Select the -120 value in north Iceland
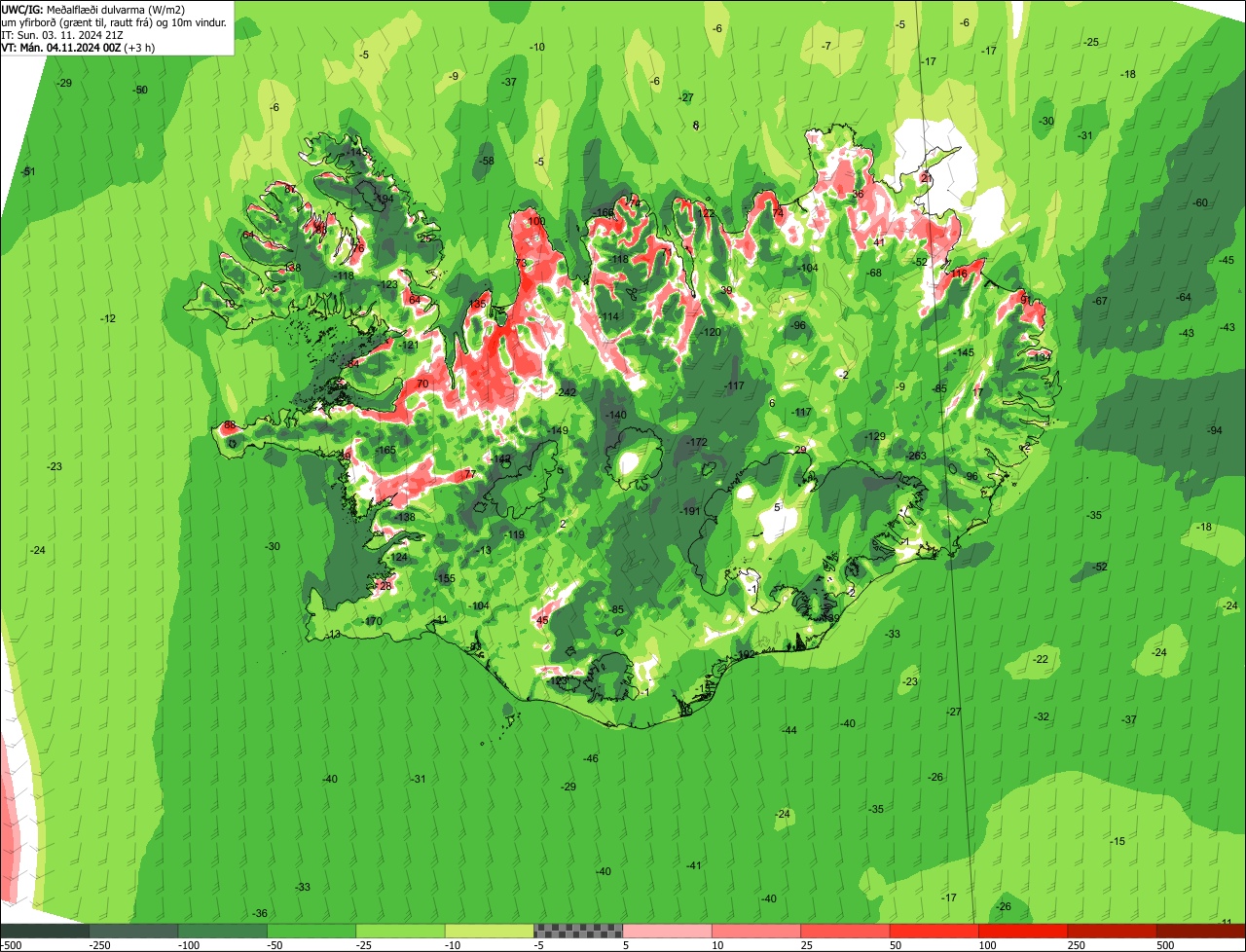1246x952 pixels. point(712,332)
